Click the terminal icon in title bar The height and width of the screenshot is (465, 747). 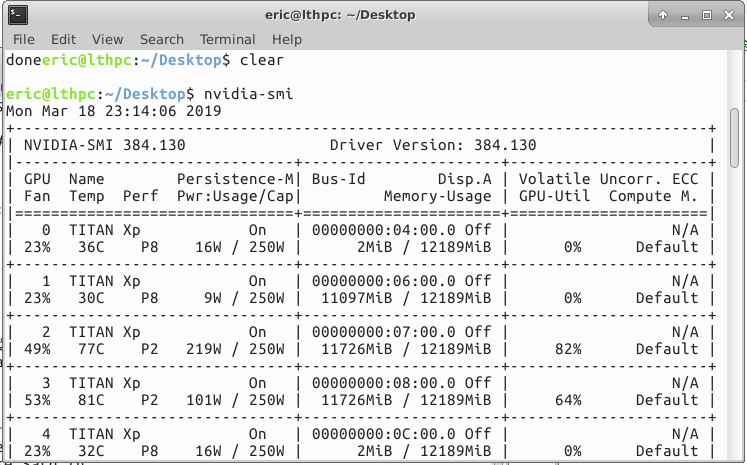pyautogui.click(x=18, y=15)
